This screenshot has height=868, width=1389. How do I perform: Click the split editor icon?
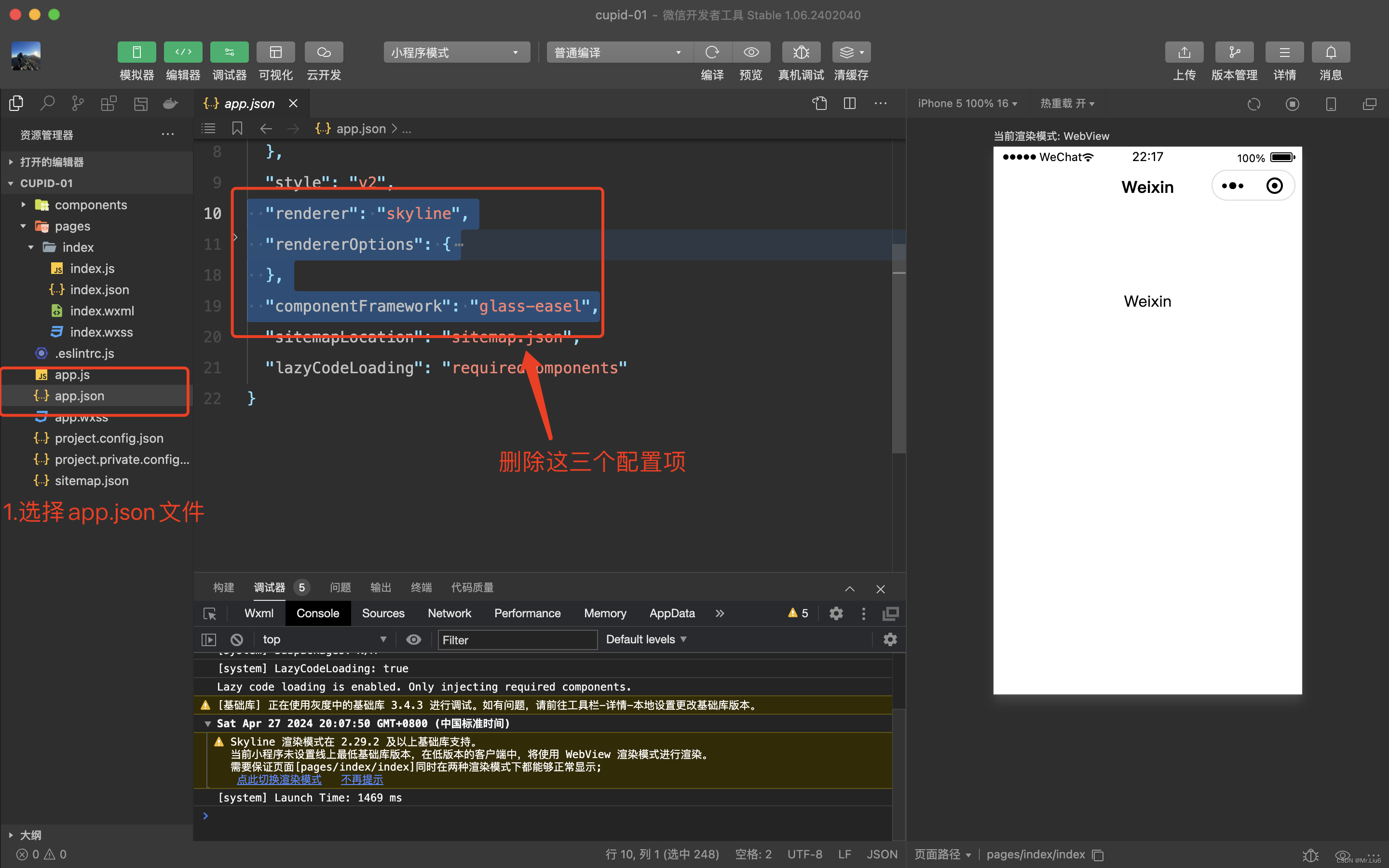coord(849,103)
